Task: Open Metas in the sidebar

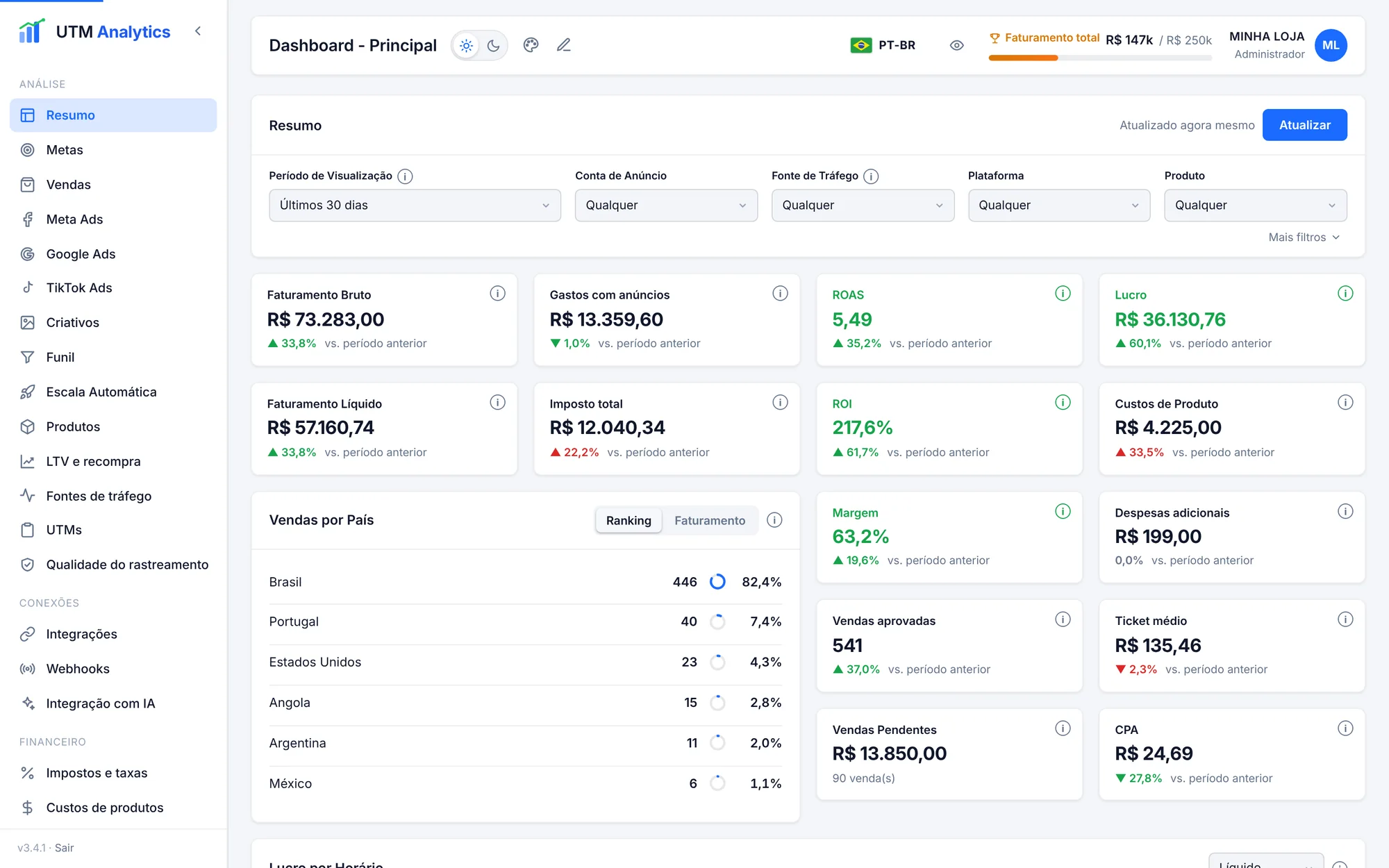Action: pyautogui.click(x=113, y=150)
